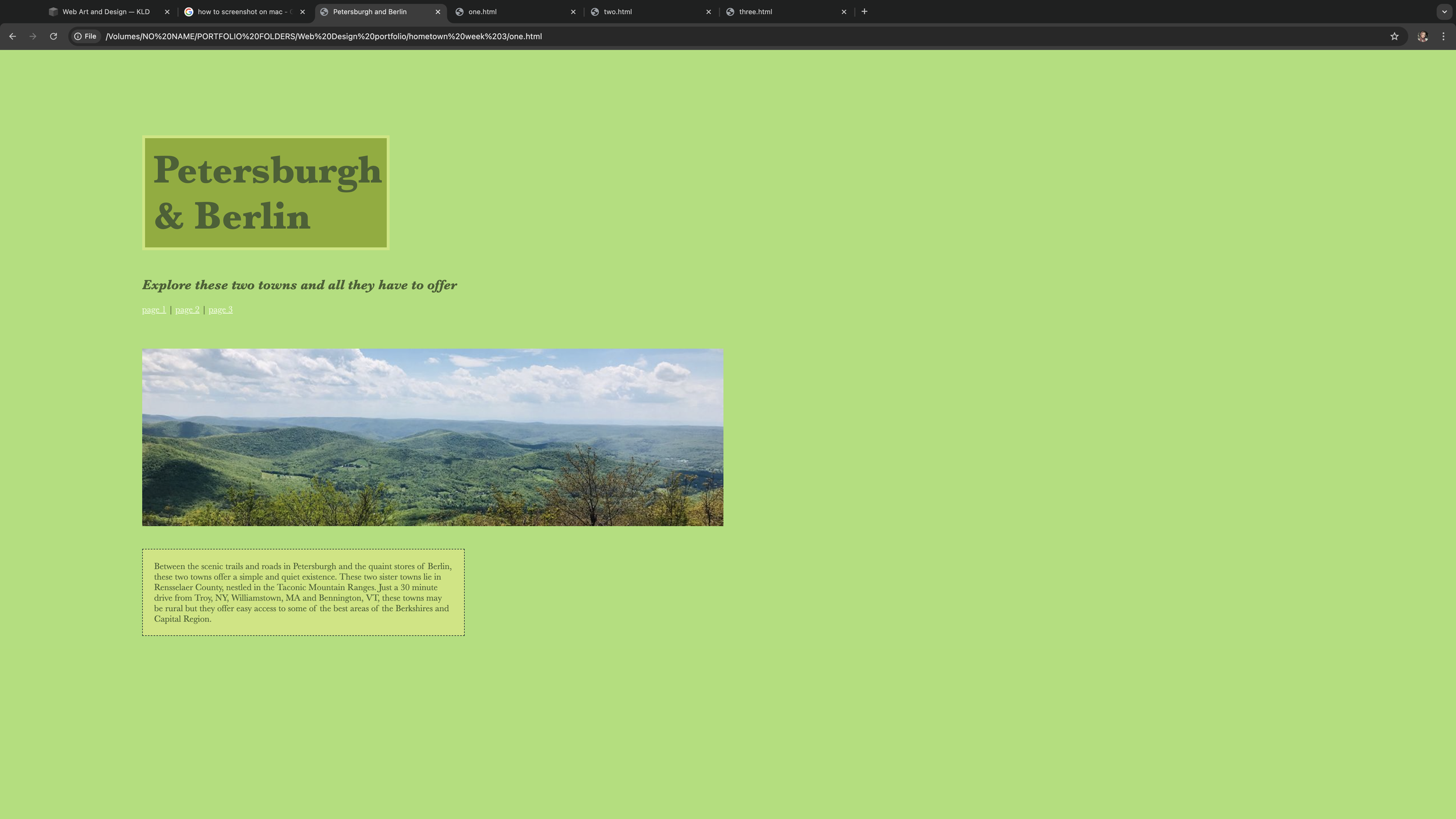The height and width of the screenshot is (819, 1456).
Task: Click the mountain landscape photo
Action: [432, 437]
